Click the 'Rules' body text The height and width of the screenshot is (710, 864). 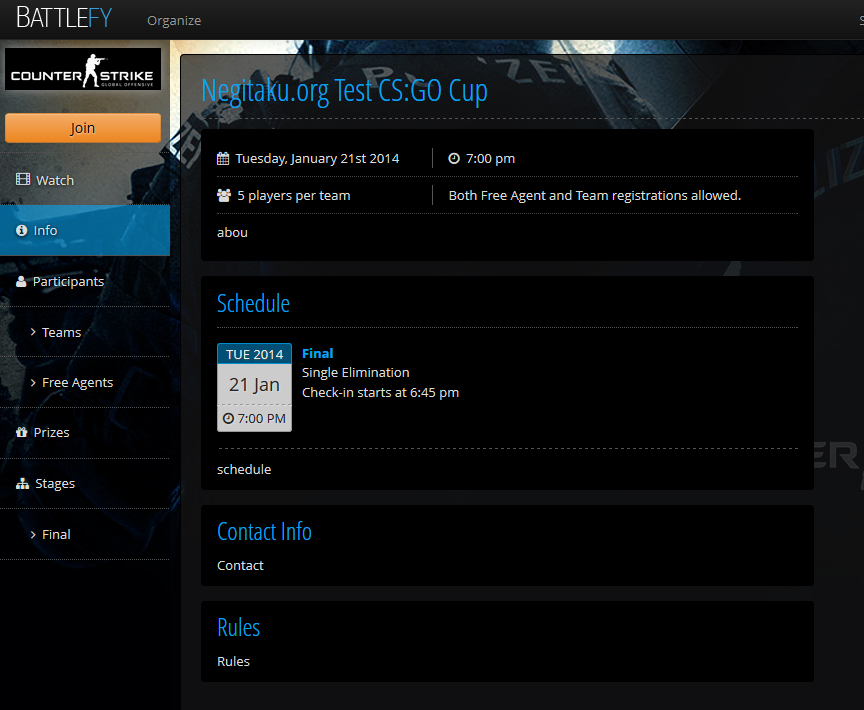234,662
